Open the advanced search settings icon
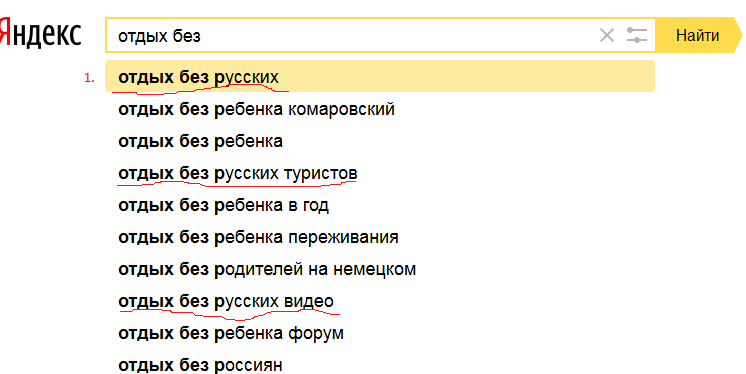 point(637,35)
